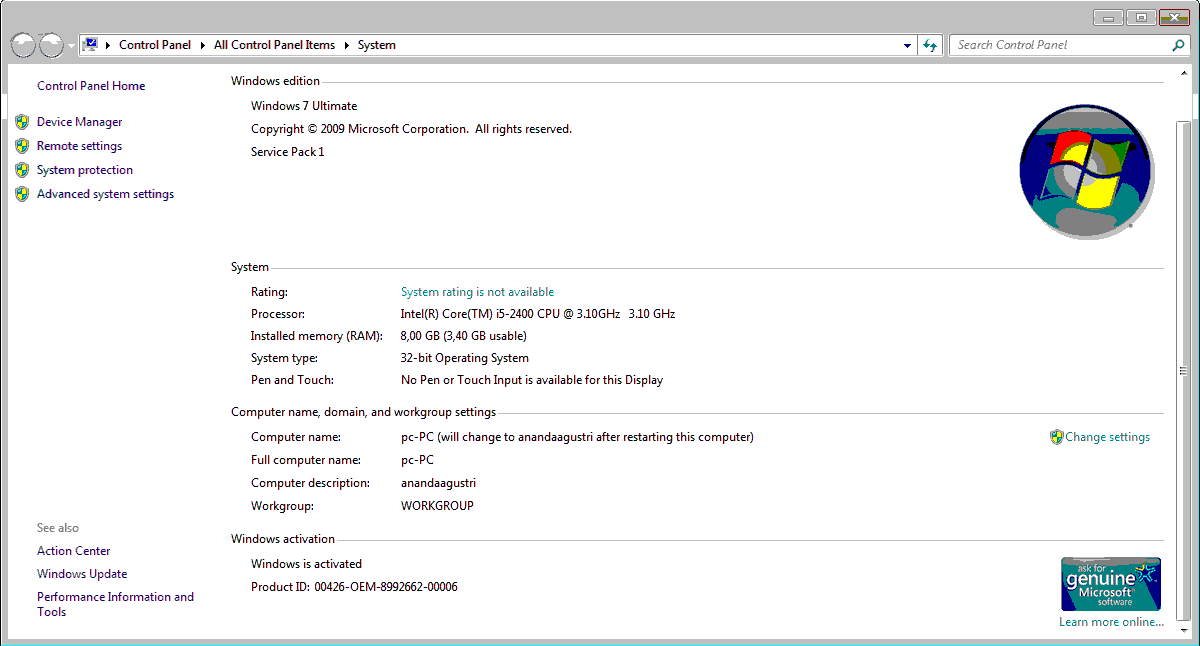This screenshot has height=646, width=1200.
Task: Click the Remote settings shield icon
Action: (x=22, y=146)
